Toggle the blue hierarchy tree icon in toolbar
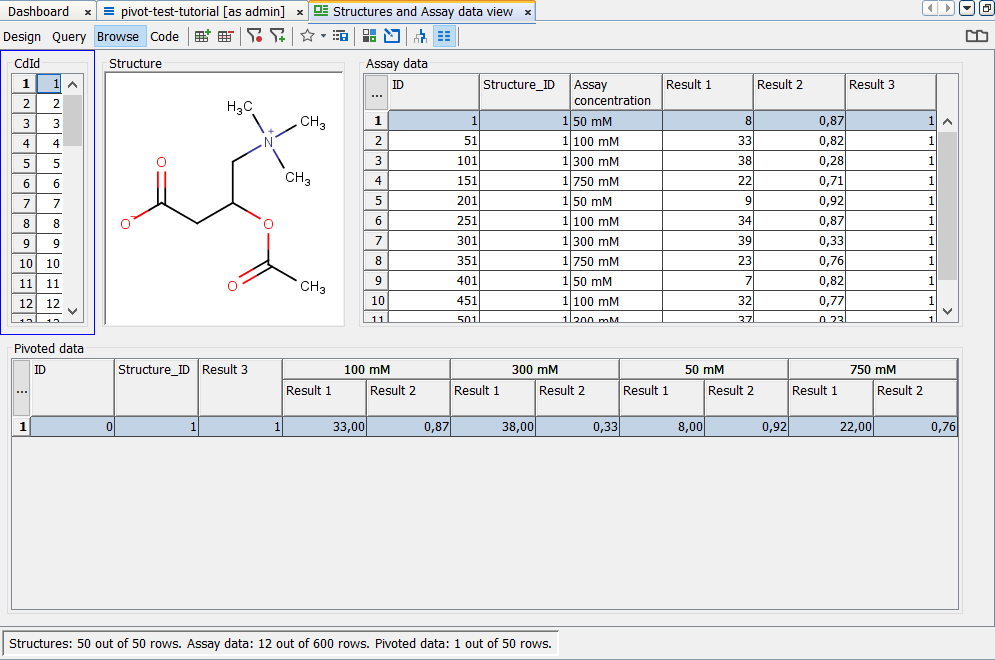Screen dimensions: 995x660 coord(420,36)
